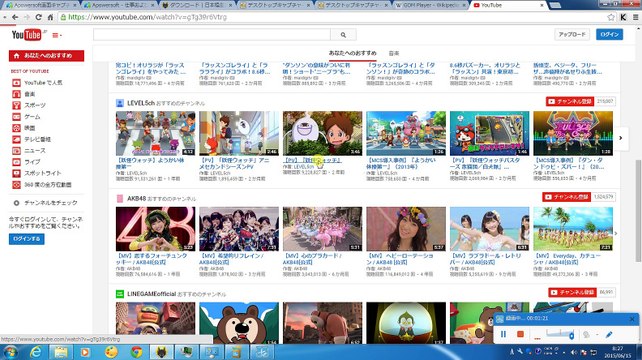
Task: Click the ログインする sidebar button
Action: (27, 239)
